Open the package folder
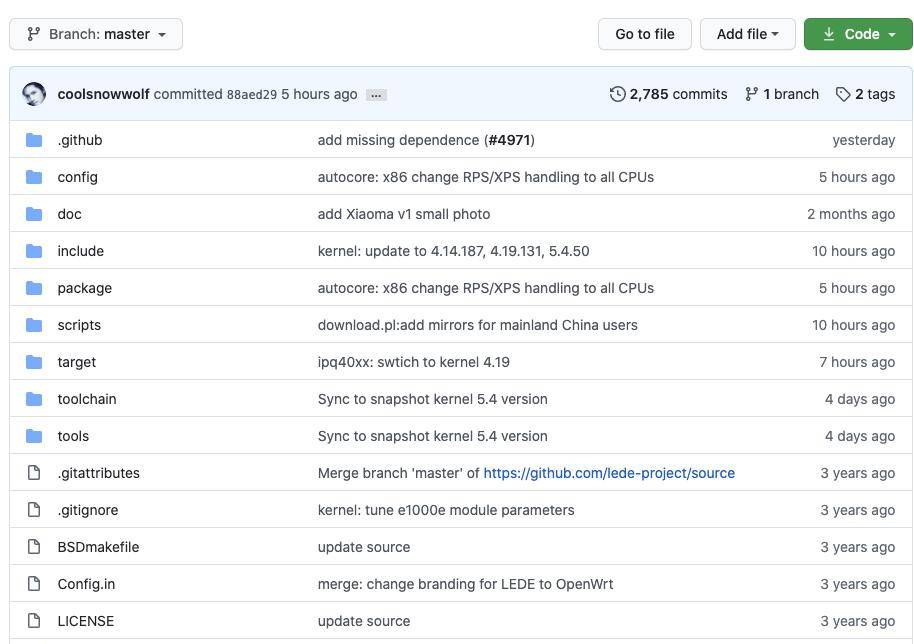 pyautogui.click(x=85, y=288)
